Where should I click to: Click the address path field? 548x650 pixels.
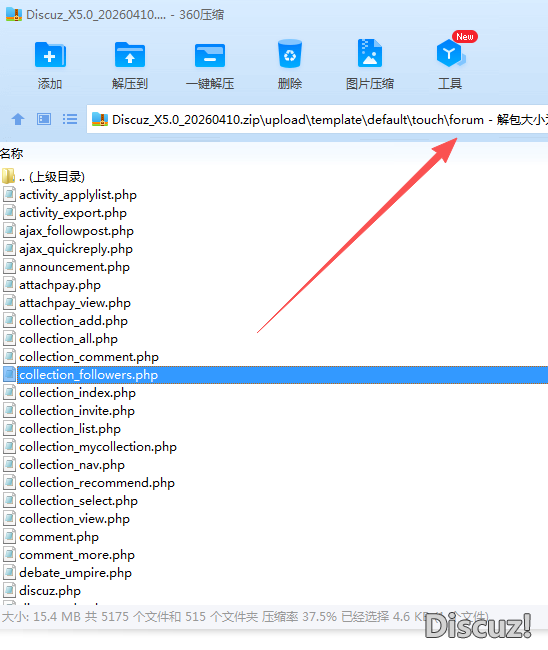(317, 119)
